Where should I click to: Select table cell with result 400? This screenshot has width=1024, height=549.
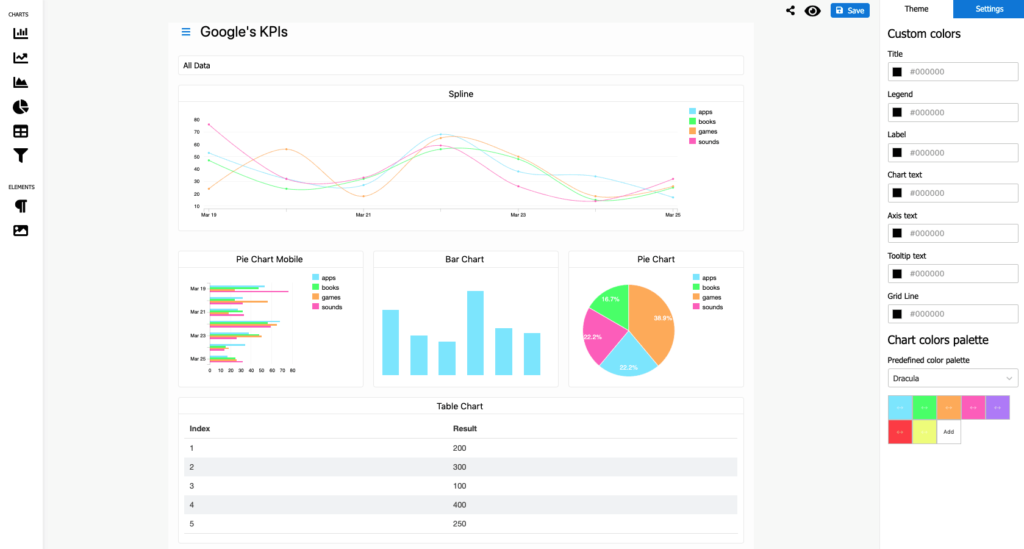460,505
